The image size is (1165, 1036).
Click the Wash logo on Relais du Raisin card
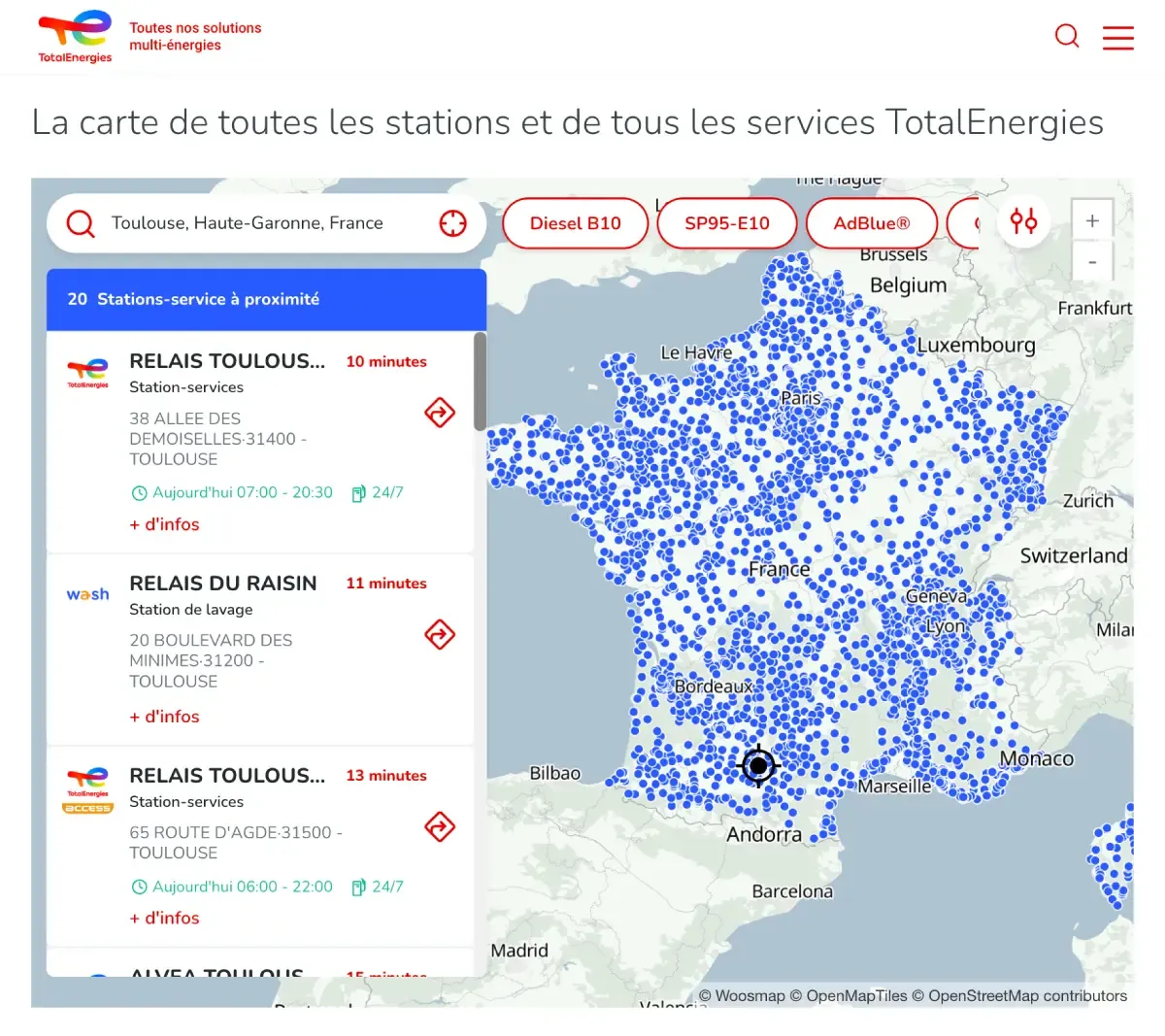pos(87,594)
